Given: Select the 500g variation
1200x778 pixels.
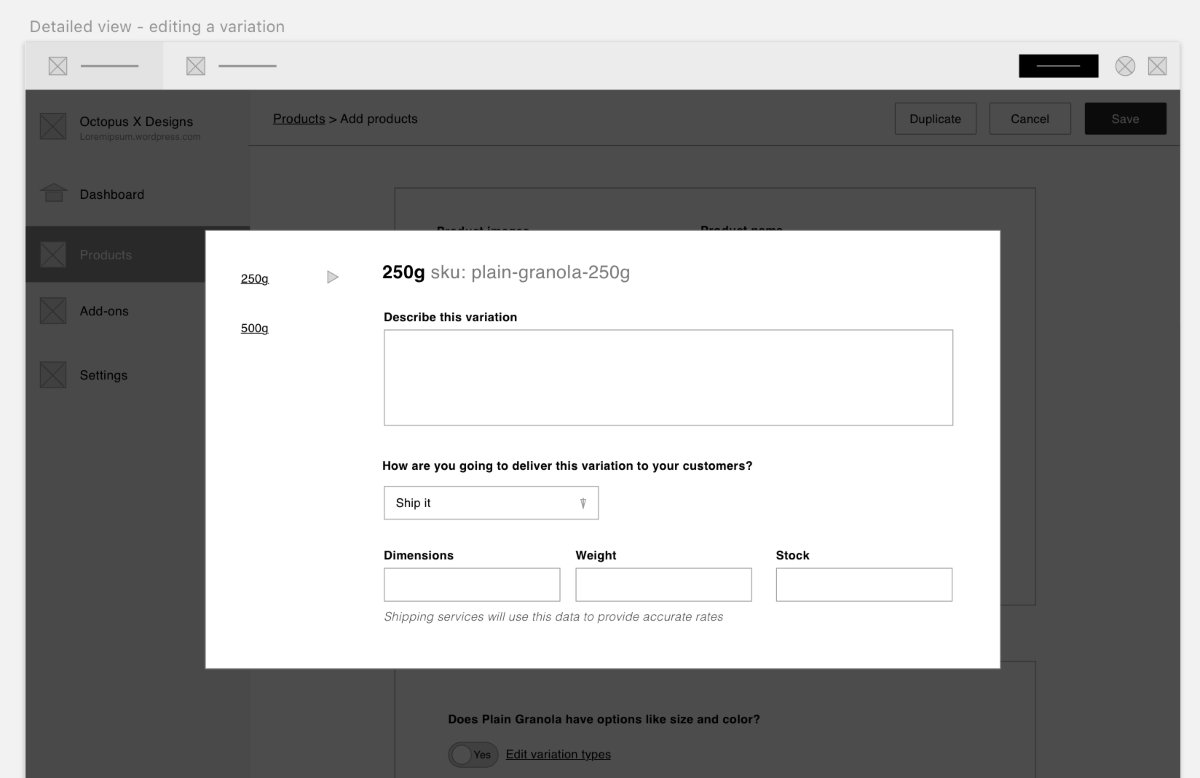Looking at the screenshot, I should click(x=254, y=328).
